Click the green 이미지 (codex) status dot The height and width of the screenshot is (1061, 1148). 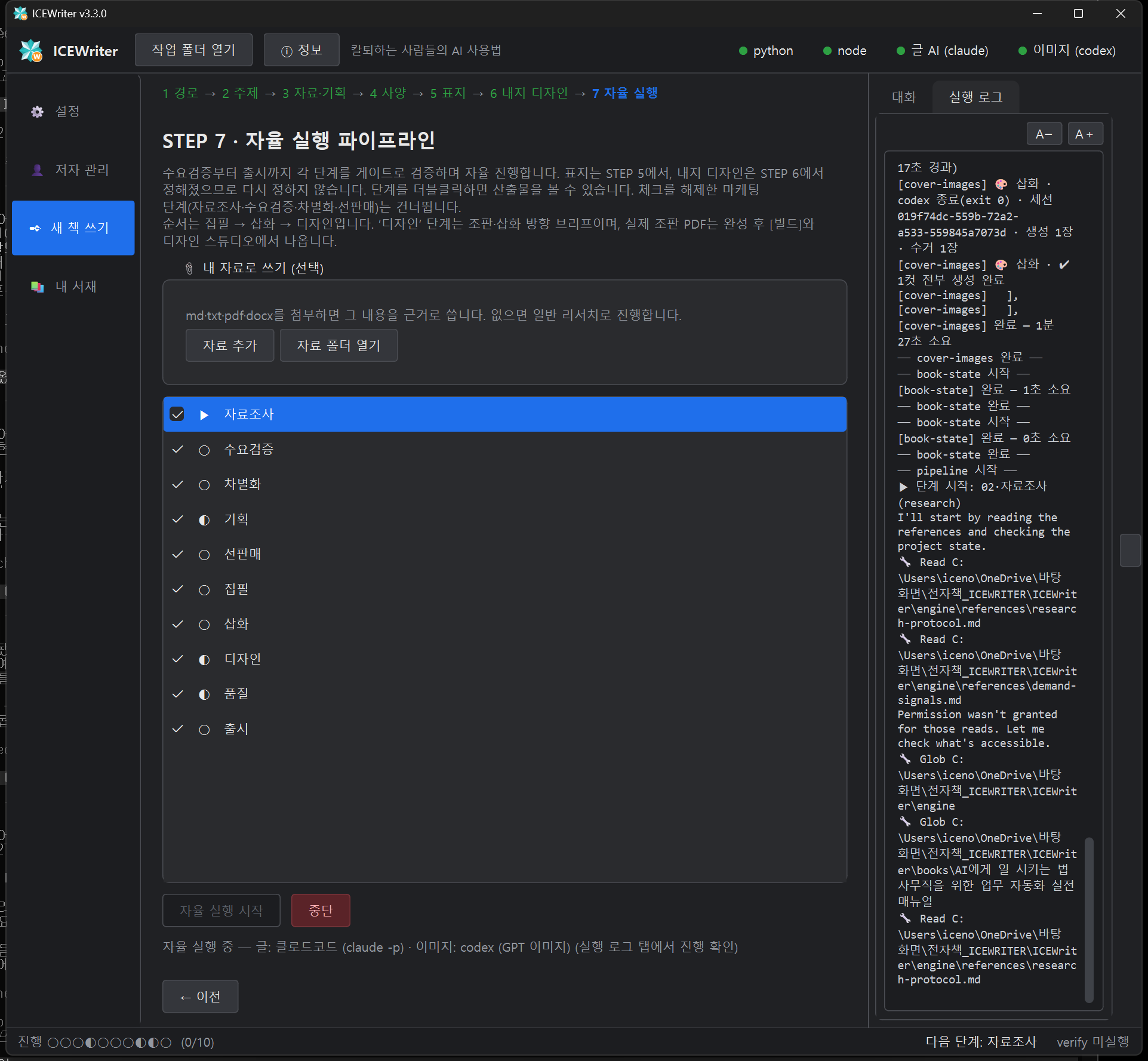[x=1022, y=51]
